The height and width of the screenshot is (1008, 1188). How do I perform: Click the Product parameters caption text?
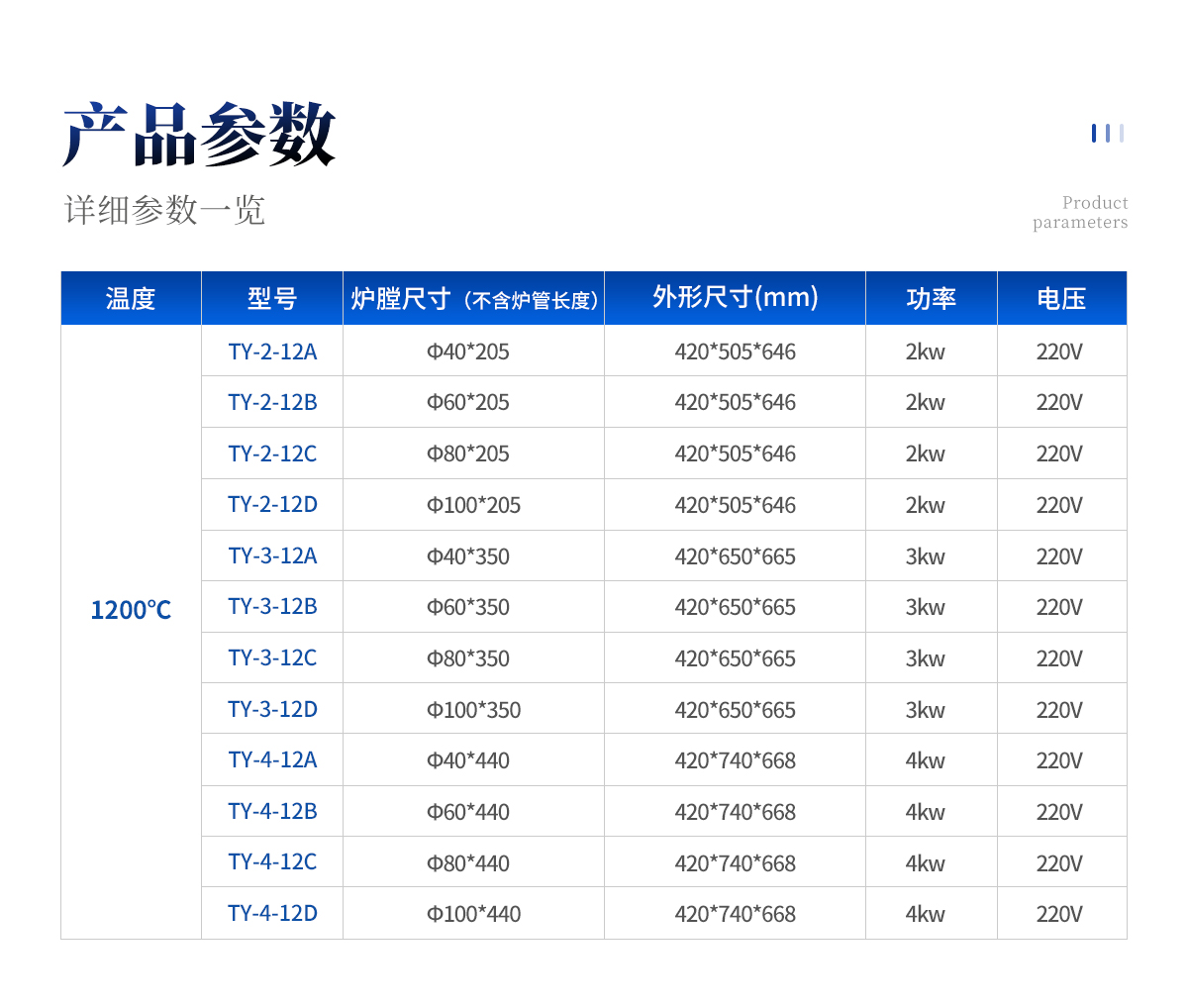tap(1080, 212)
